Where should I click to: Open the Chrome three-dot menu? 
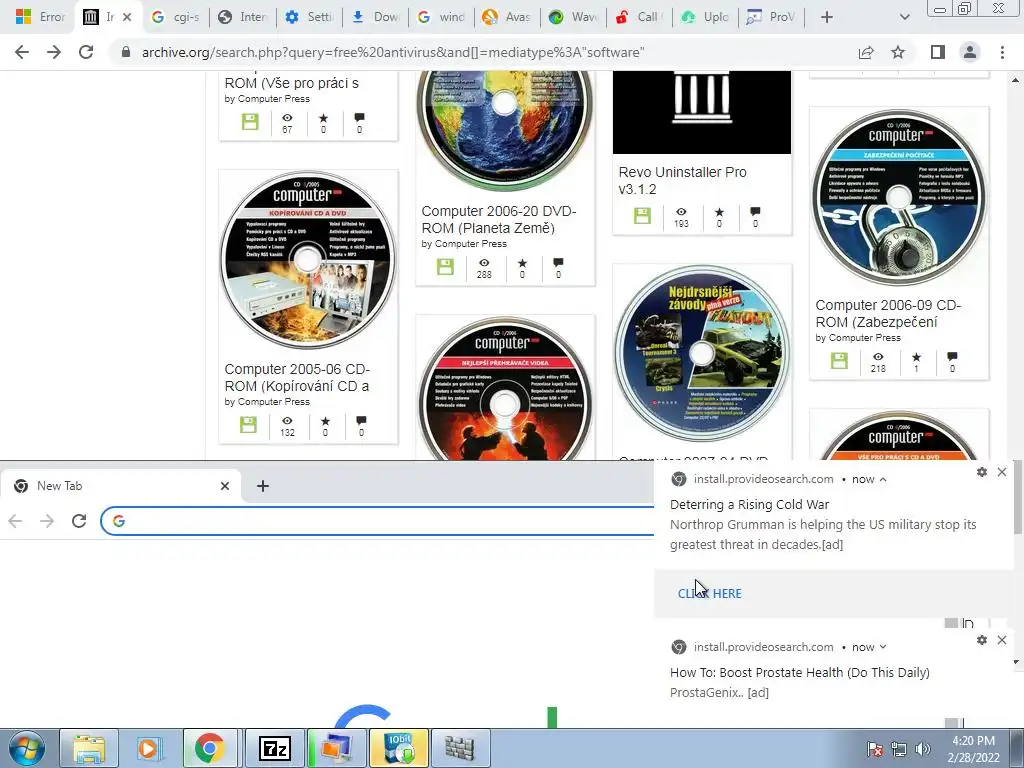click(1002, 52)
